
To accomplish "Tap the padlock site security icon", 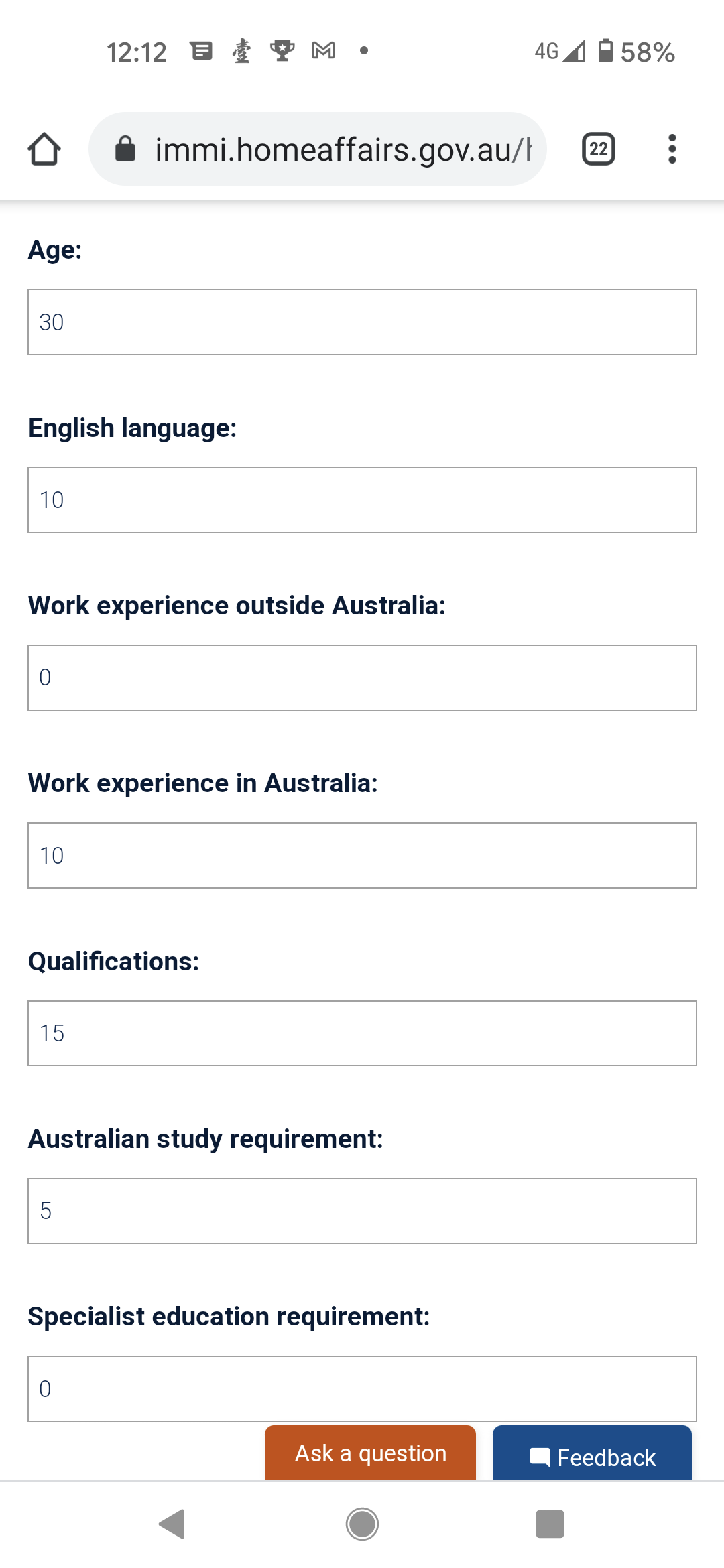I will click(x=125, y=149).
